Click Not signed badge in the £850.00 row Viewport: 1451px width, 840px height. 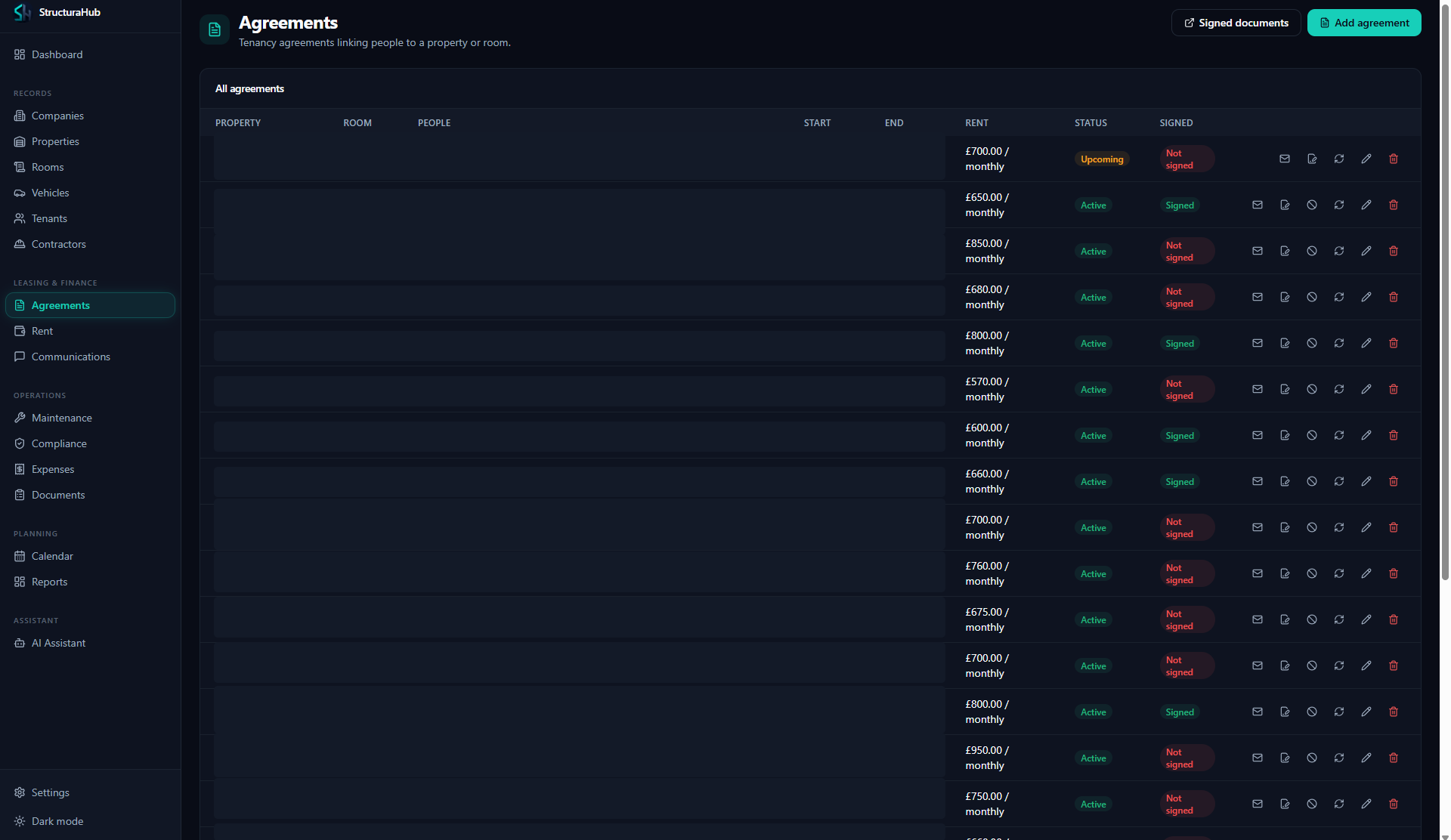pos(1187,251)
